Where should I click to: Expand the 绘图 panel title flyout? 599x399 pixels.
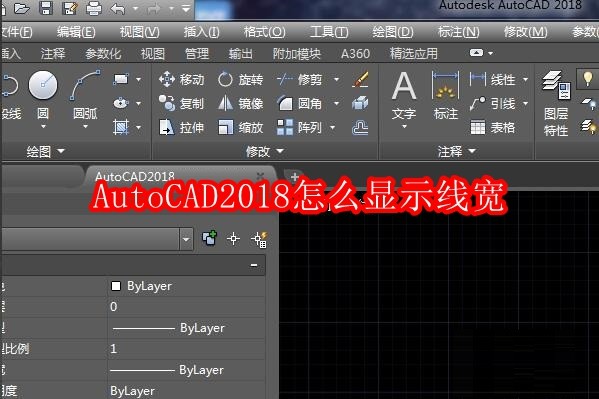tap(46, 151)
